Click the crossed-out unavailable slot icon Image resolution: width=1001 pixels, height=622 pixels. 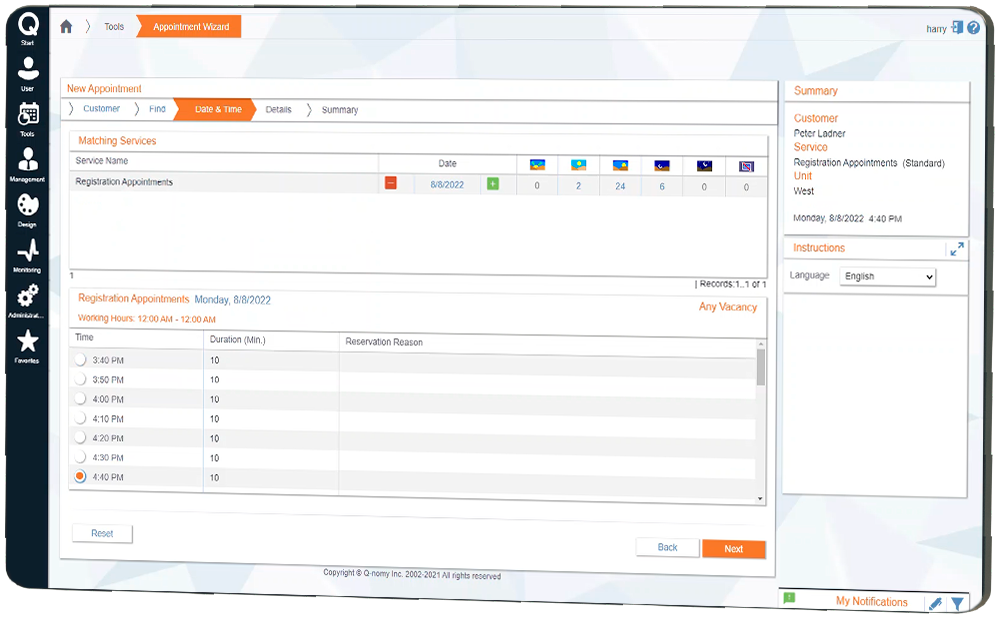pos(746,167)
